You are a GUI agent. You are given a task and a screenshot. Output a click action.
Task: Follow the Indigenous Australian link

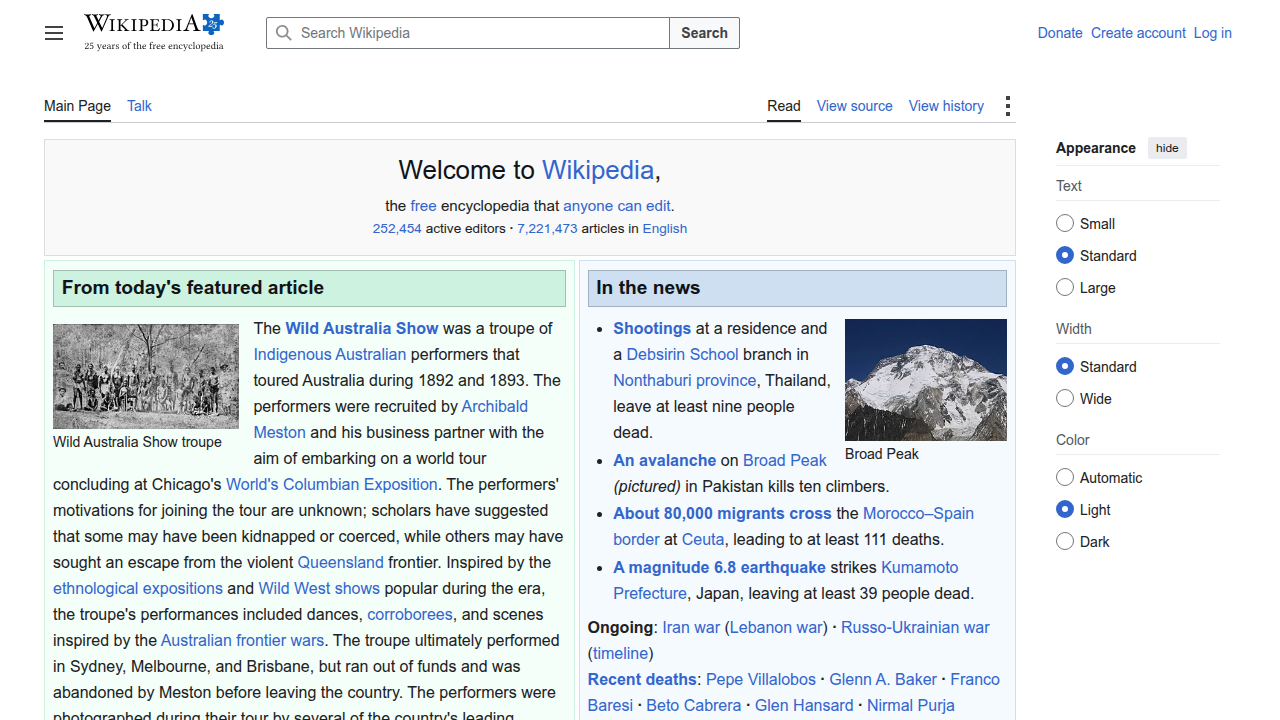(x=330, y=354)
